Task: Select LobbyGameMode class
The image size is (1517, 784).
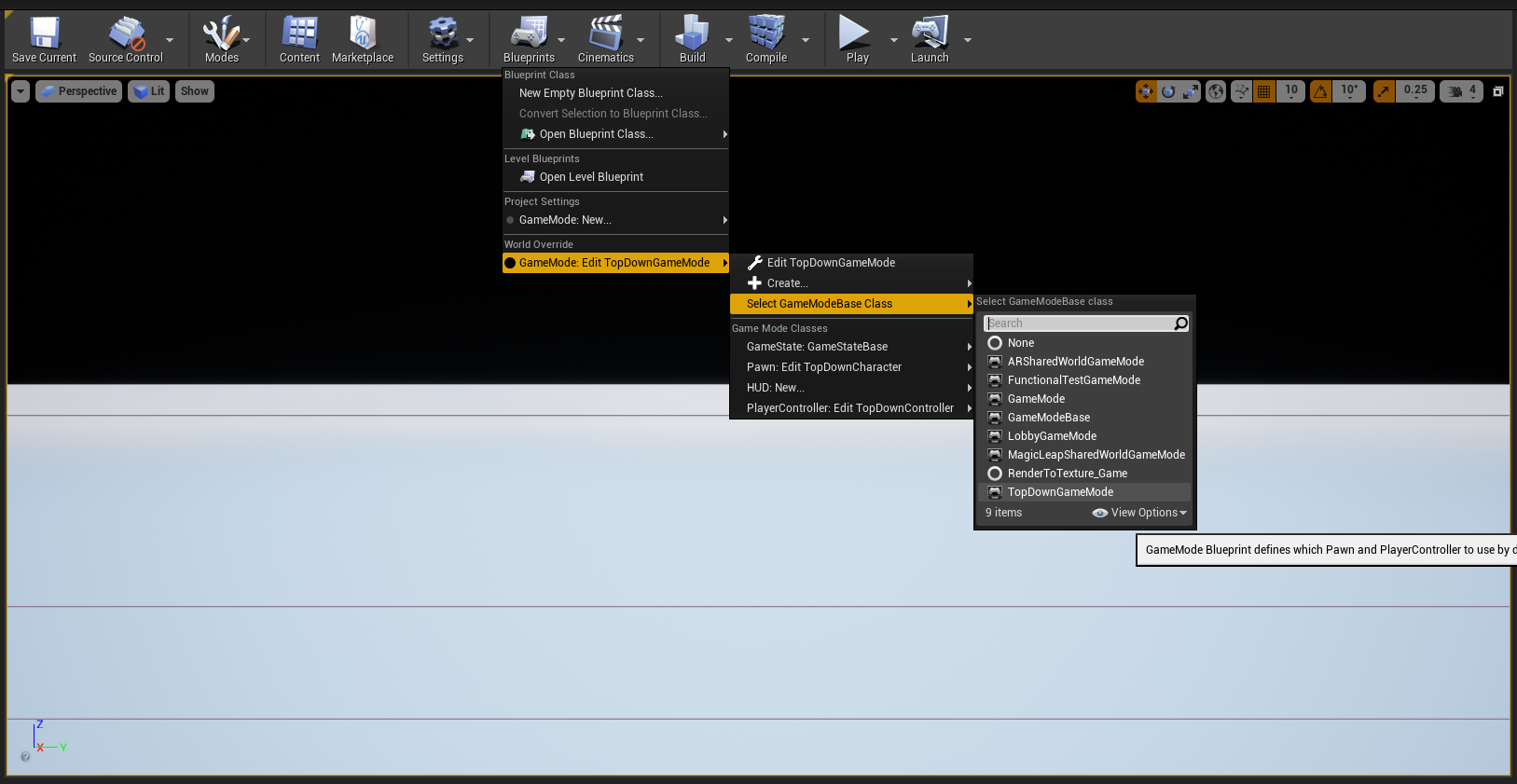Action: (x=1084, y=436)
